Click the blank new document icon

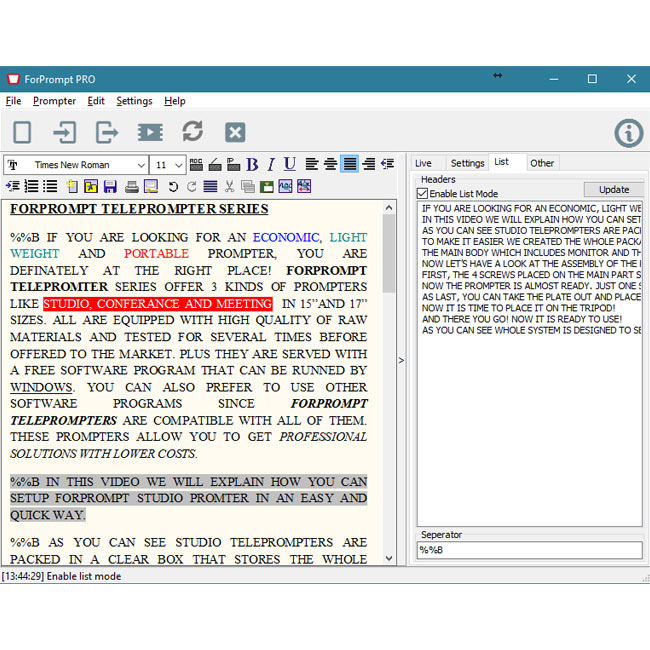(x=22, y=132)
